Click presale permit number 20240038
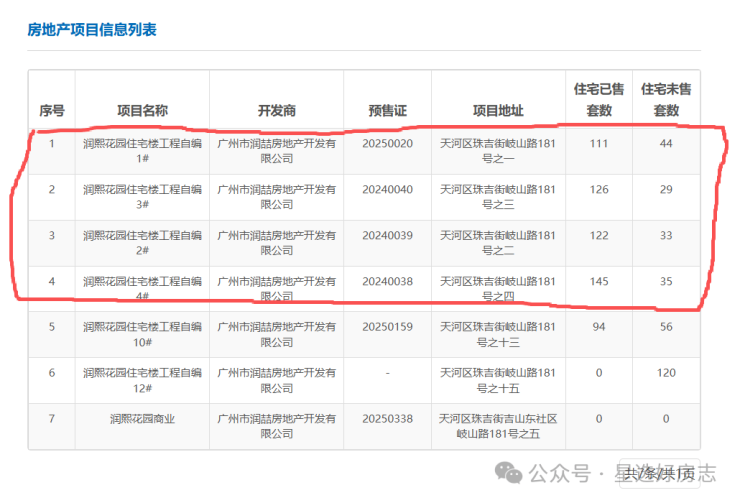740x503 pixels. 387,282
